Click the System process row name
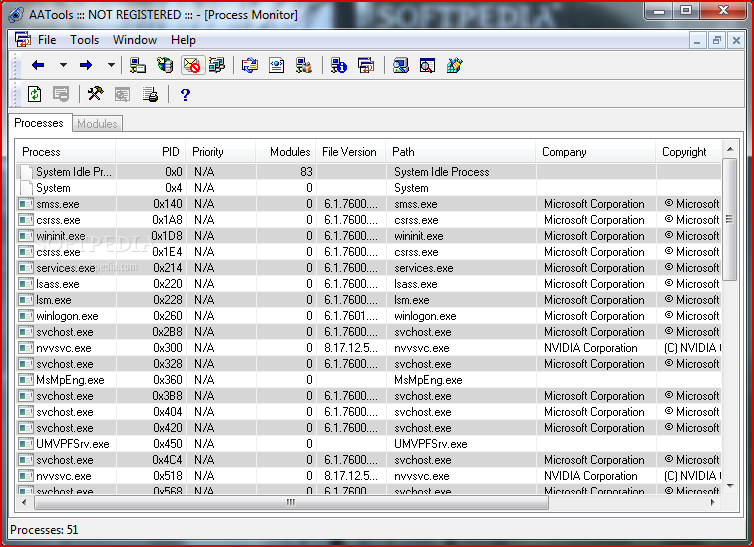Viewport: 754px width, 547px height. (x=53, y=188)
